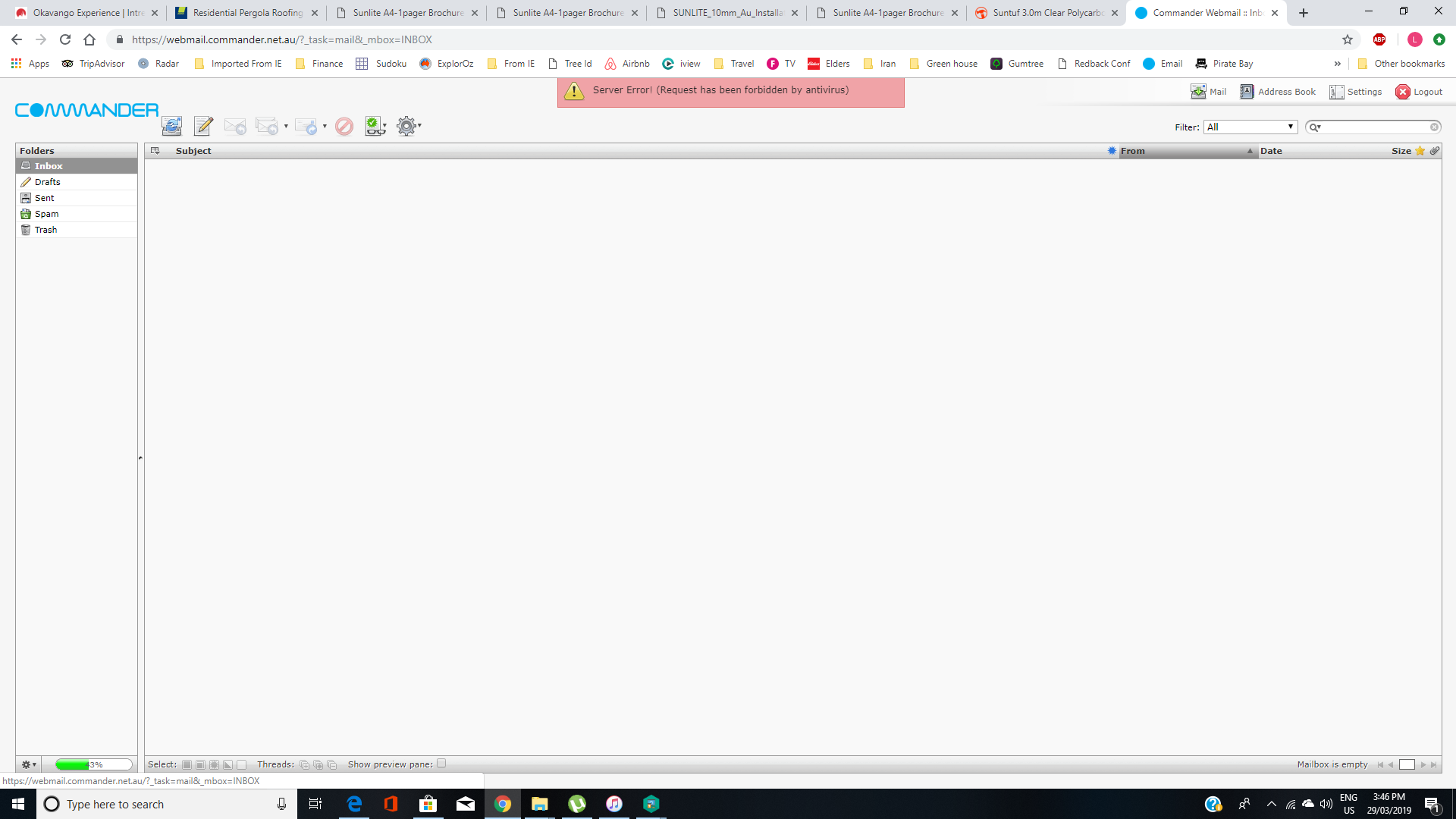Click the Select none empty box icon
The image size is (1456, 819).
pyautogui.click(x=242, y=764)
